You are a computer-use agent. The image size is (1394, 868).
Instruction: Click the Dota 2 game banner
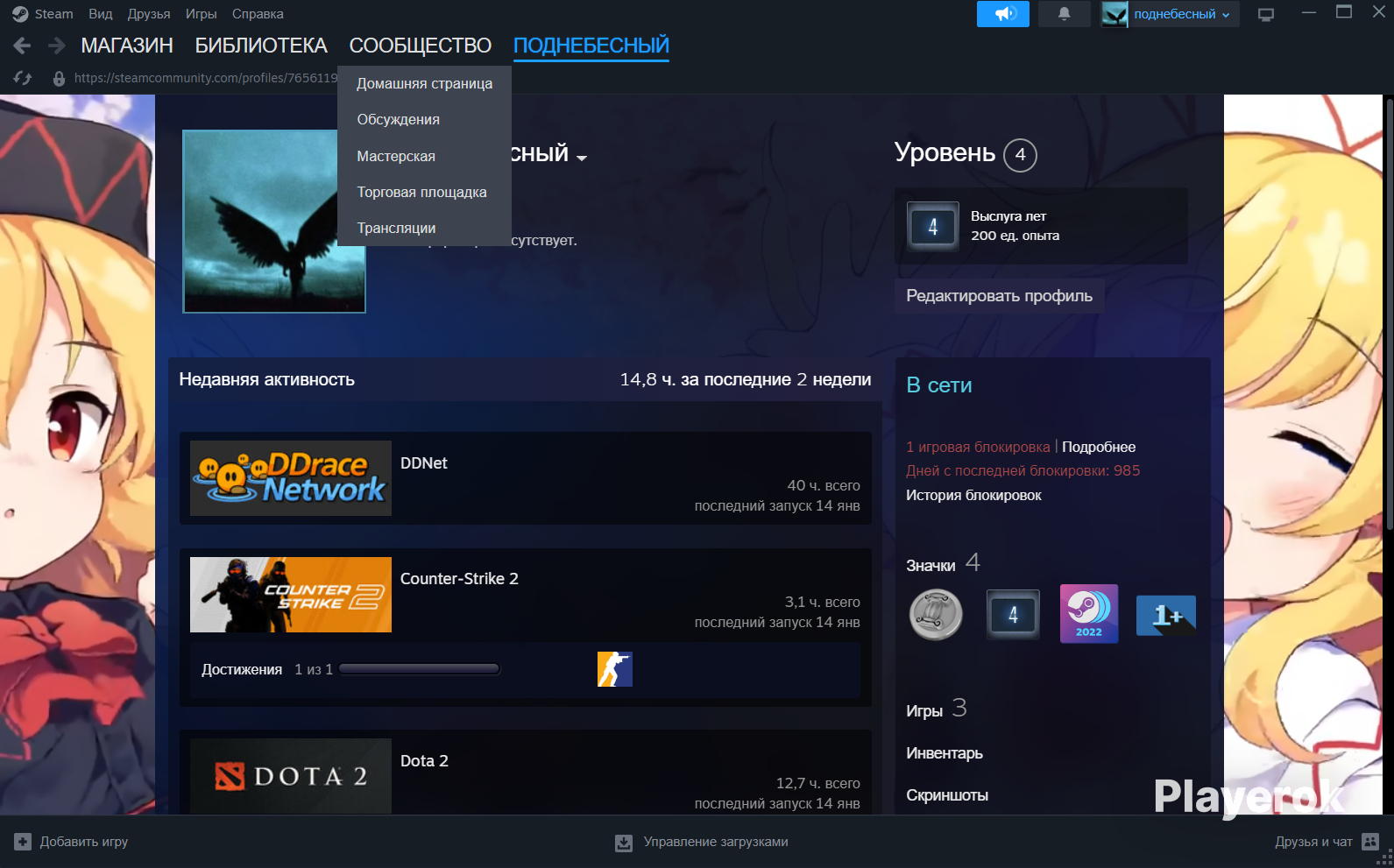[x=291, y=776]
